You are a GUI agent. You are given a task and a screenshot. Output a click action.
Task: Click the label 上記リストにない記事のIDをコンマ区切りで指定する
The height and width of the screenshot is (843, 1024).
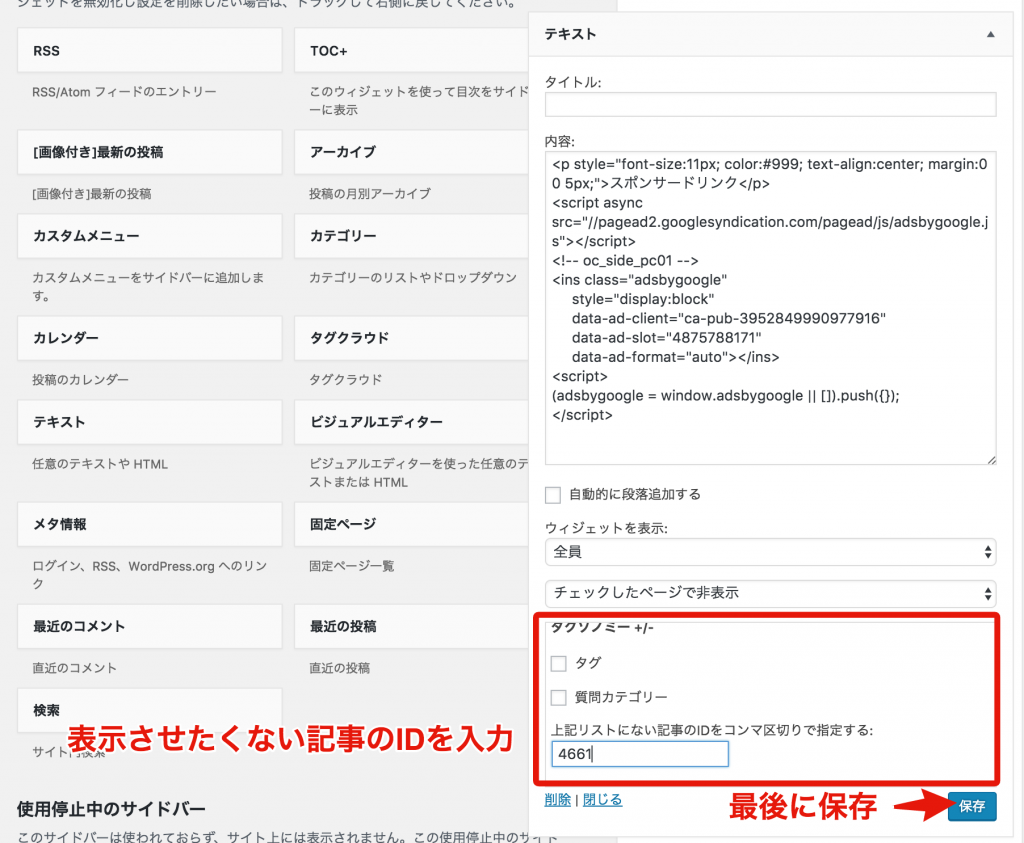click(x=712, y=730)
